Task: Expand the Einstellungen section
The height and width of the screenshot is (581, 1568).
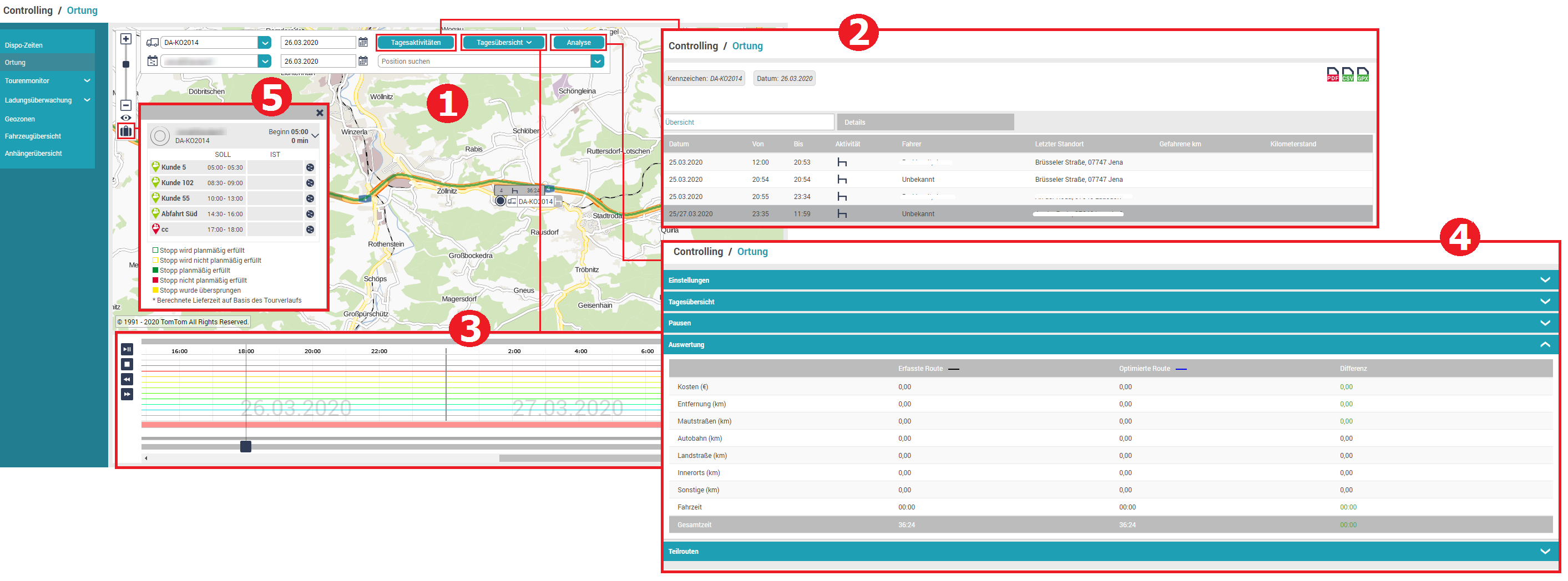Action: (x=1110, y=281)
